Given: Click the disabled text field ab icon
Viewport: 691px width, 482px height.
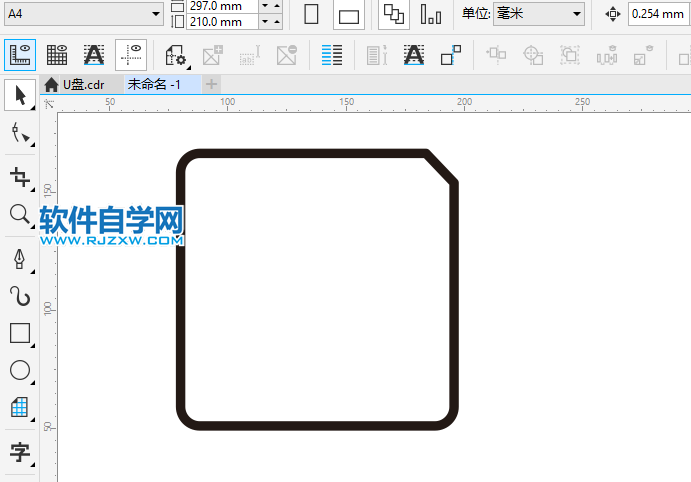Looking at the screenshot, I should click(x=250, y=56).
